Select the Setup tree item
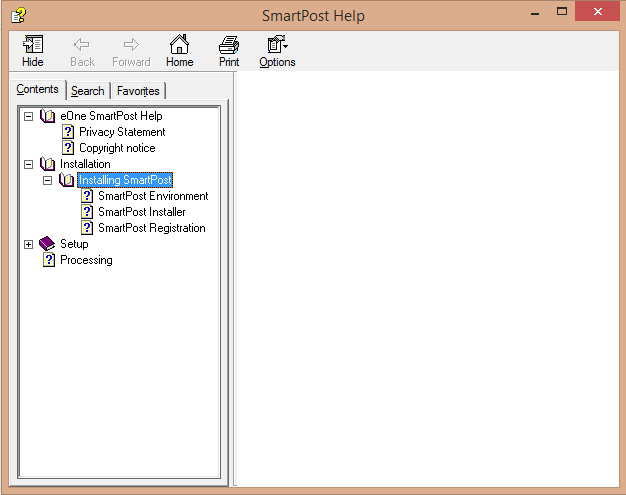626x495 pixels. [74, 244]
